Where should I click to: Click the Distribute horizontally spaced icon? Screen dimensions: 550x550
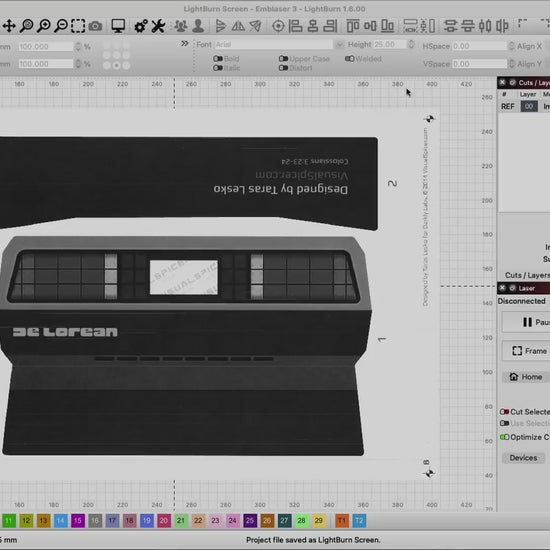410,26
